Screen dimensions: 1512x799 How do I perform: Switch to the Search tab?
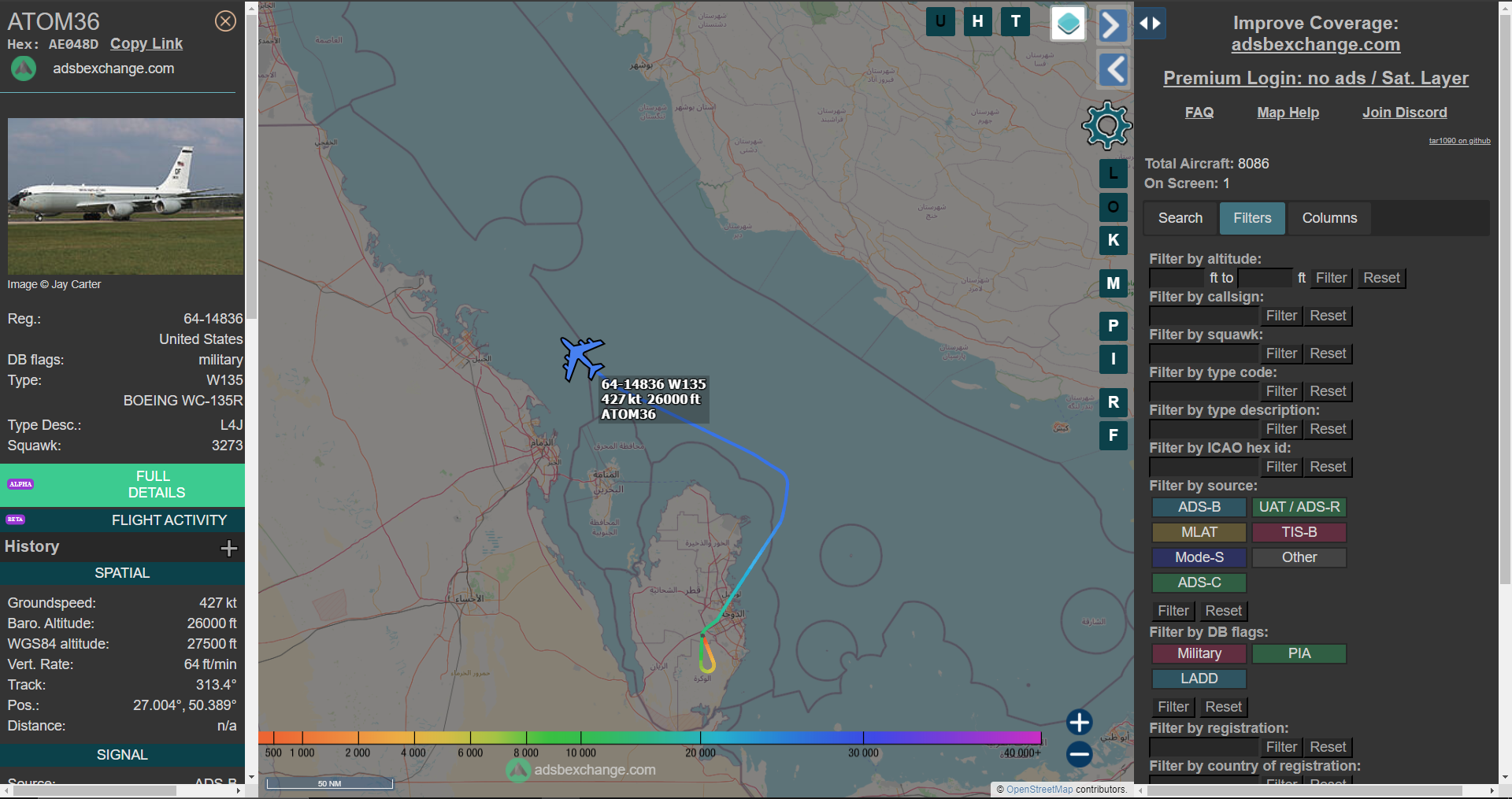(x=1180, y=218)
